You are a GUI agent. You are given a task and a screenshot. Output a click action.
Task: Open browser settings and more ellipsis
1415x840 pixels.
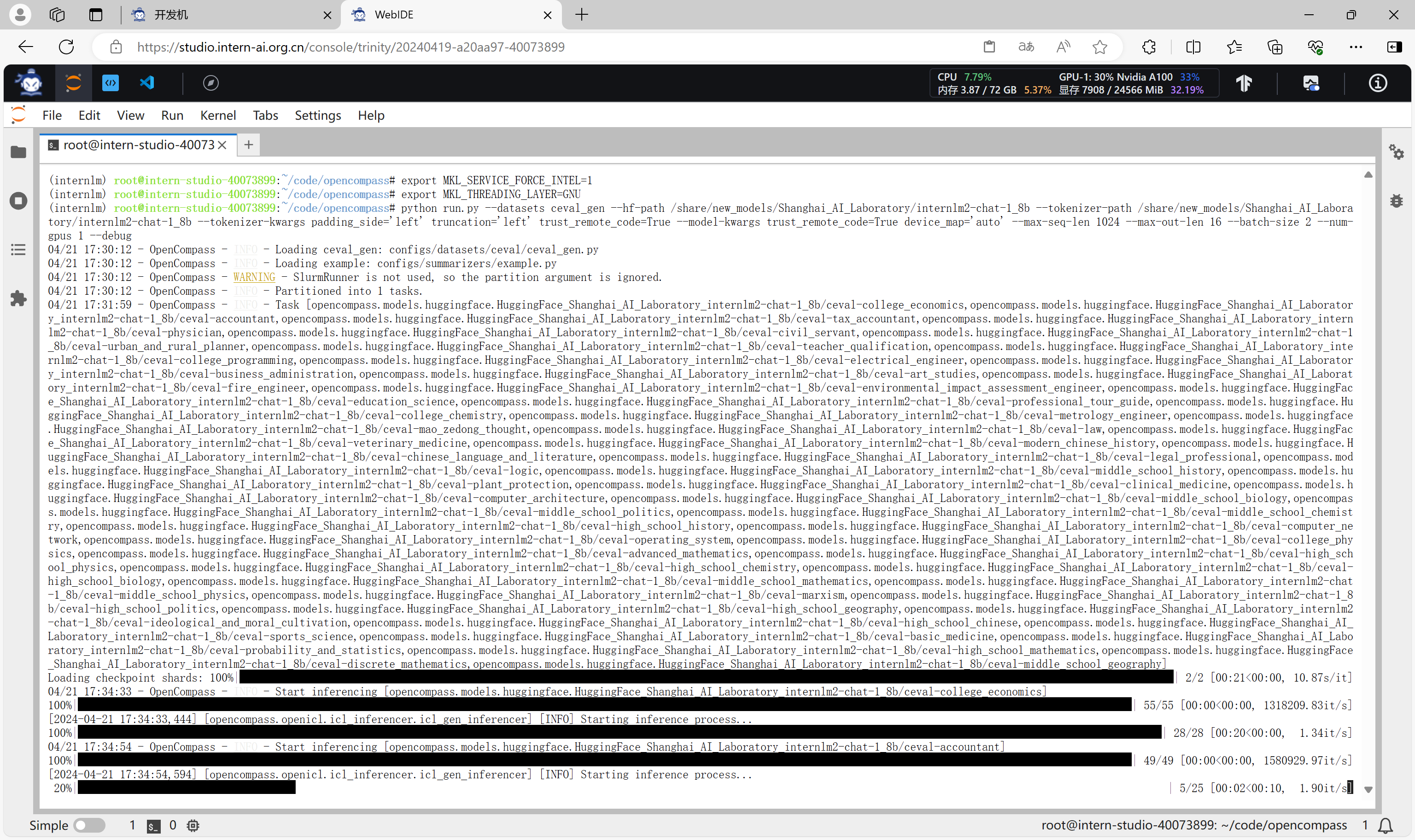[x=1356, y=47]
